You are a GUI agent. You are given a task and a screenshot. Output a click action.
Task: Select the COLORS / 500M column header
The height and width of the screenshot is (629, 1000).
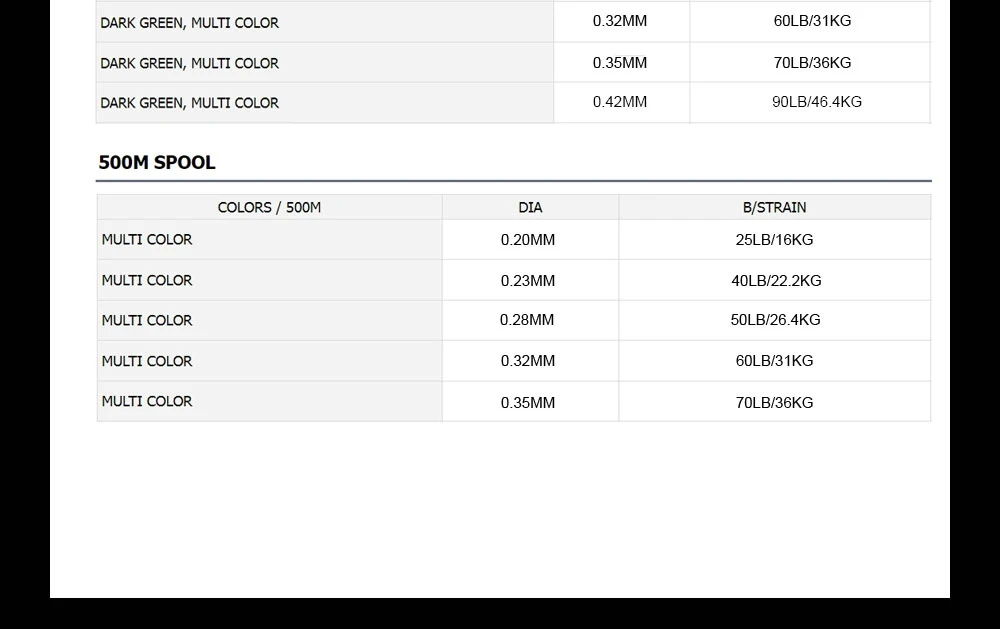pyautogui.click(x=269, y=207)
